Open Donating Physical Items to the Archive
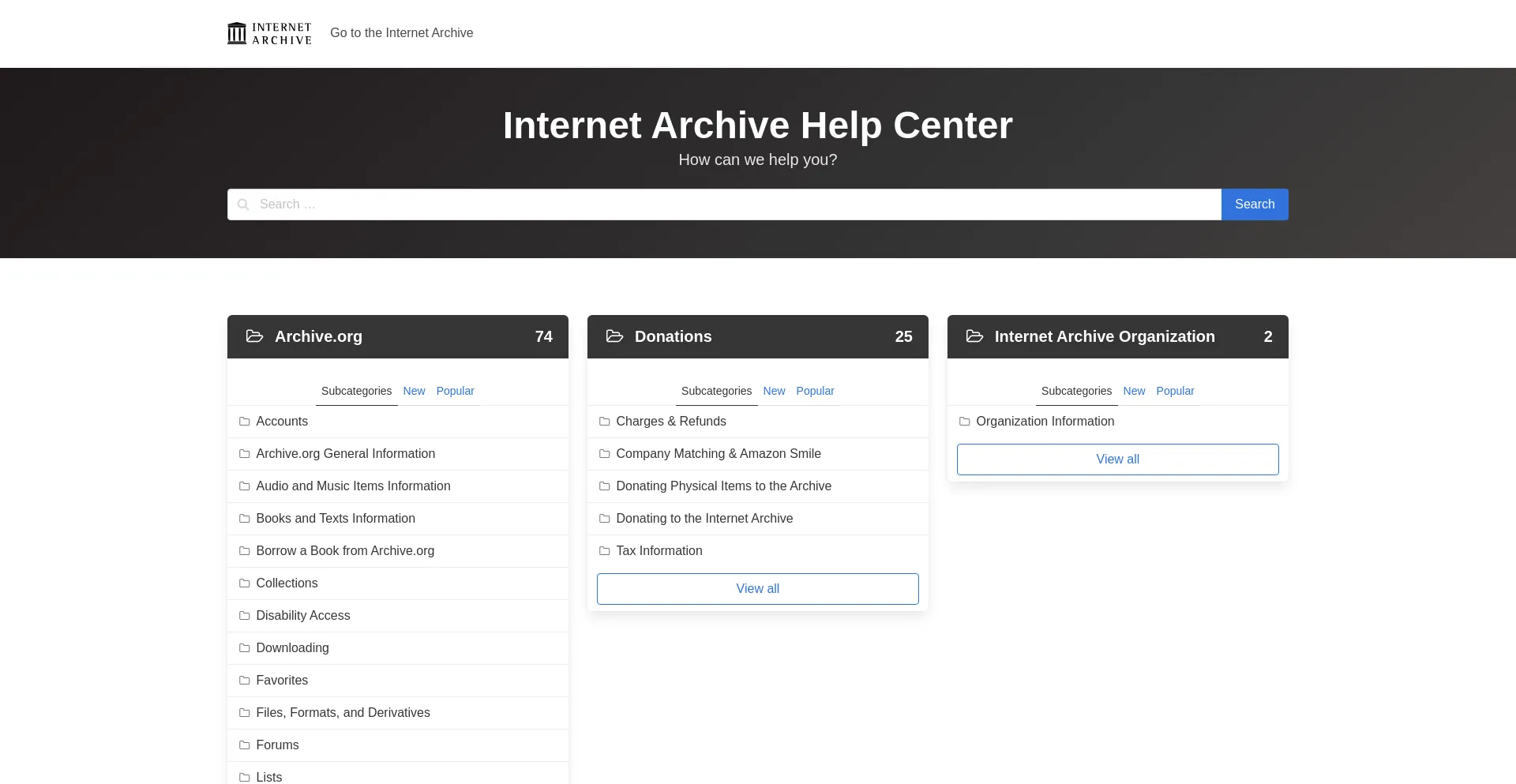The width and height of the screenshot is (1516, 784). (x=724, y=486)
